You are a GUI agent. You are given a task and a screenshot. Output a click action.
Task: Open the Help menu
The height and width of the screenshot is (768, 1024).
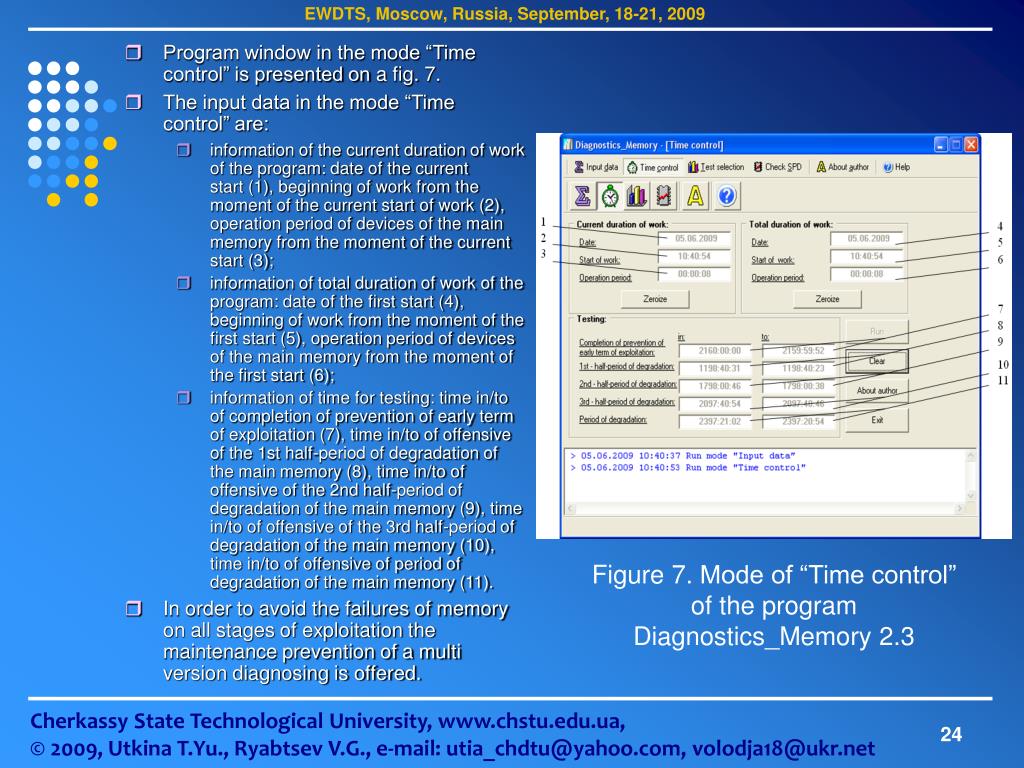(x=896, y=167)
